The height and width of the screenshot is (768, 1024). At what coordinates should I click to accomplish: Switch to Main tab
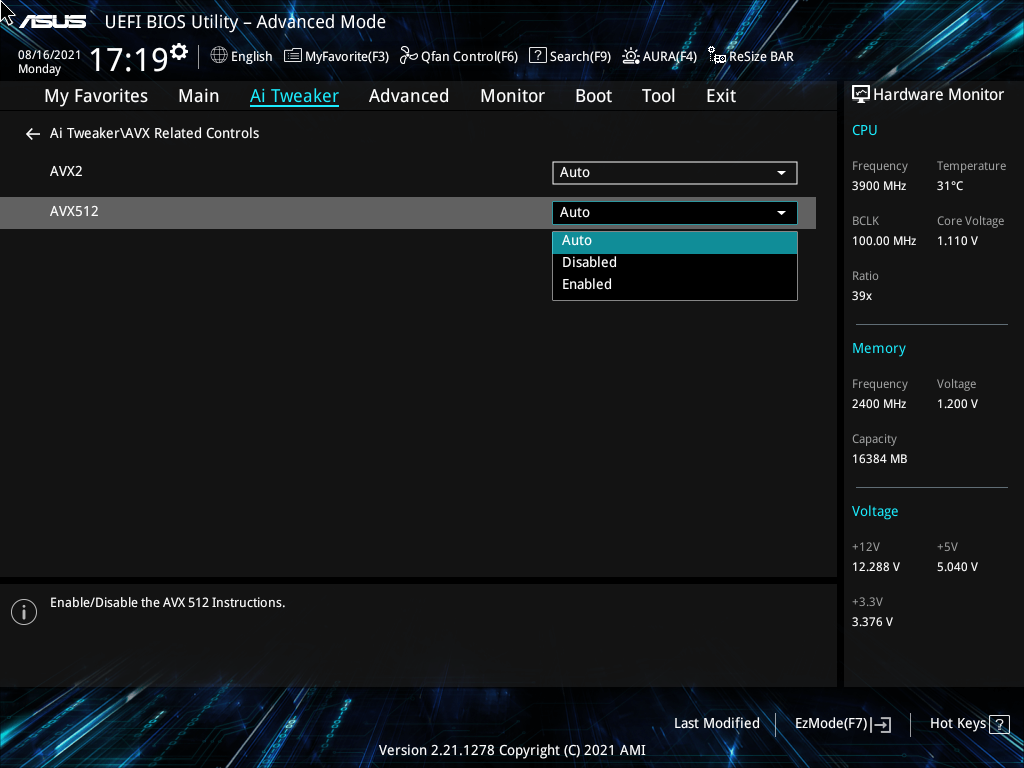[x=199, y=96]
